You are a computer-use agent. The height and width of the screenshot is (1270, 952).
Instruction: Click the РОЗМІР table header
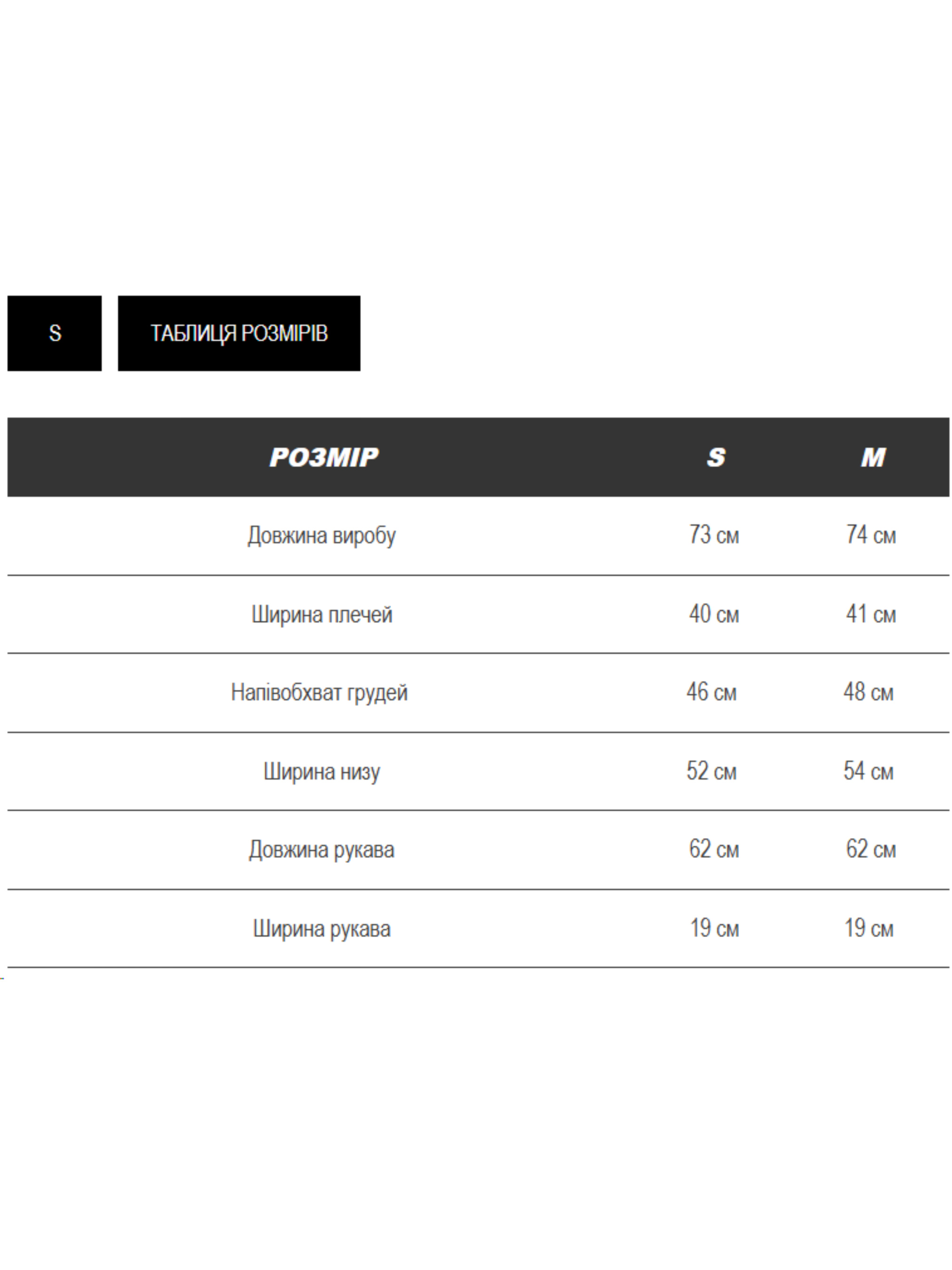(x=323, y=457)
